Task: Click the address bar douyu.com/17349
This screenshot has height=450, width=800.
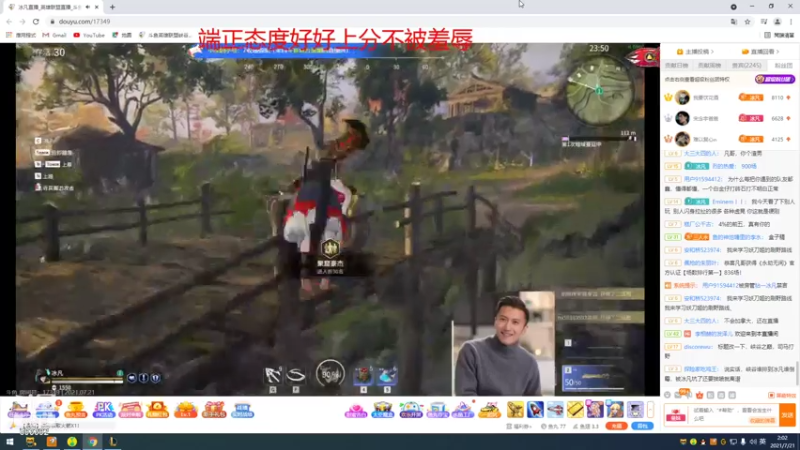Action: click(84, 21)
